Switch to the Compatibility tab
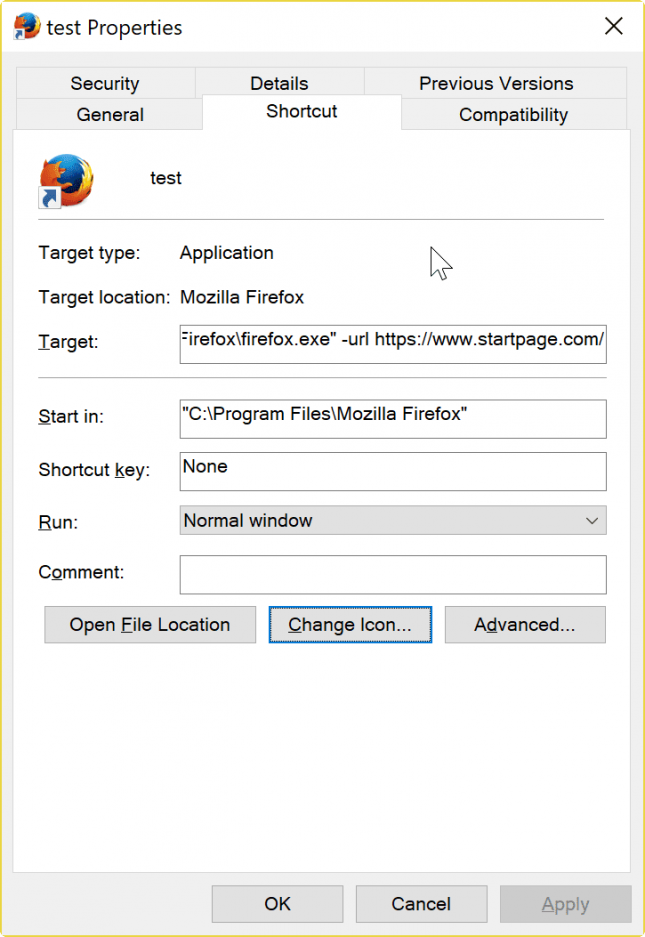The image size is (645, 937). coord(513,114)
